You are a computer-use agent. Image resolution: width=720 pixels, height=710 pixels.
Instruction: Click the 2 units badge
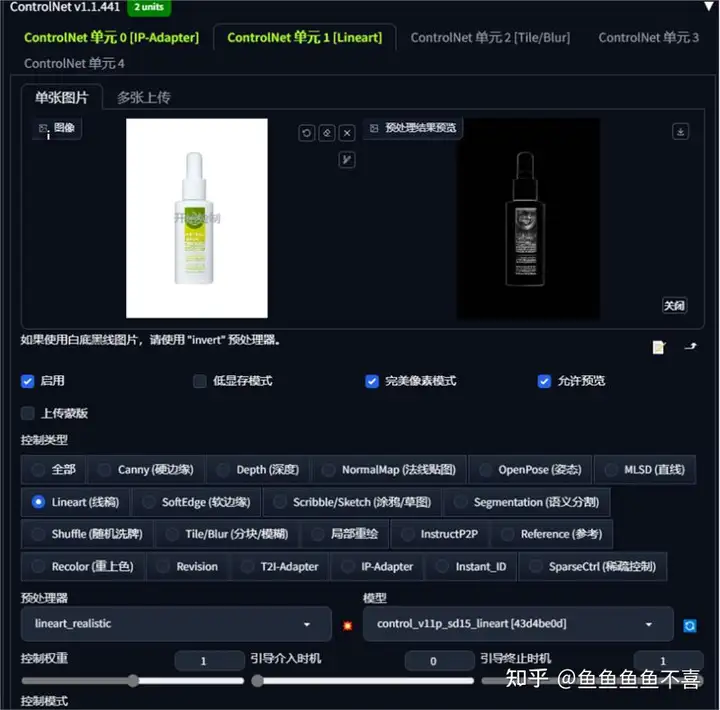tap(149, 7)
